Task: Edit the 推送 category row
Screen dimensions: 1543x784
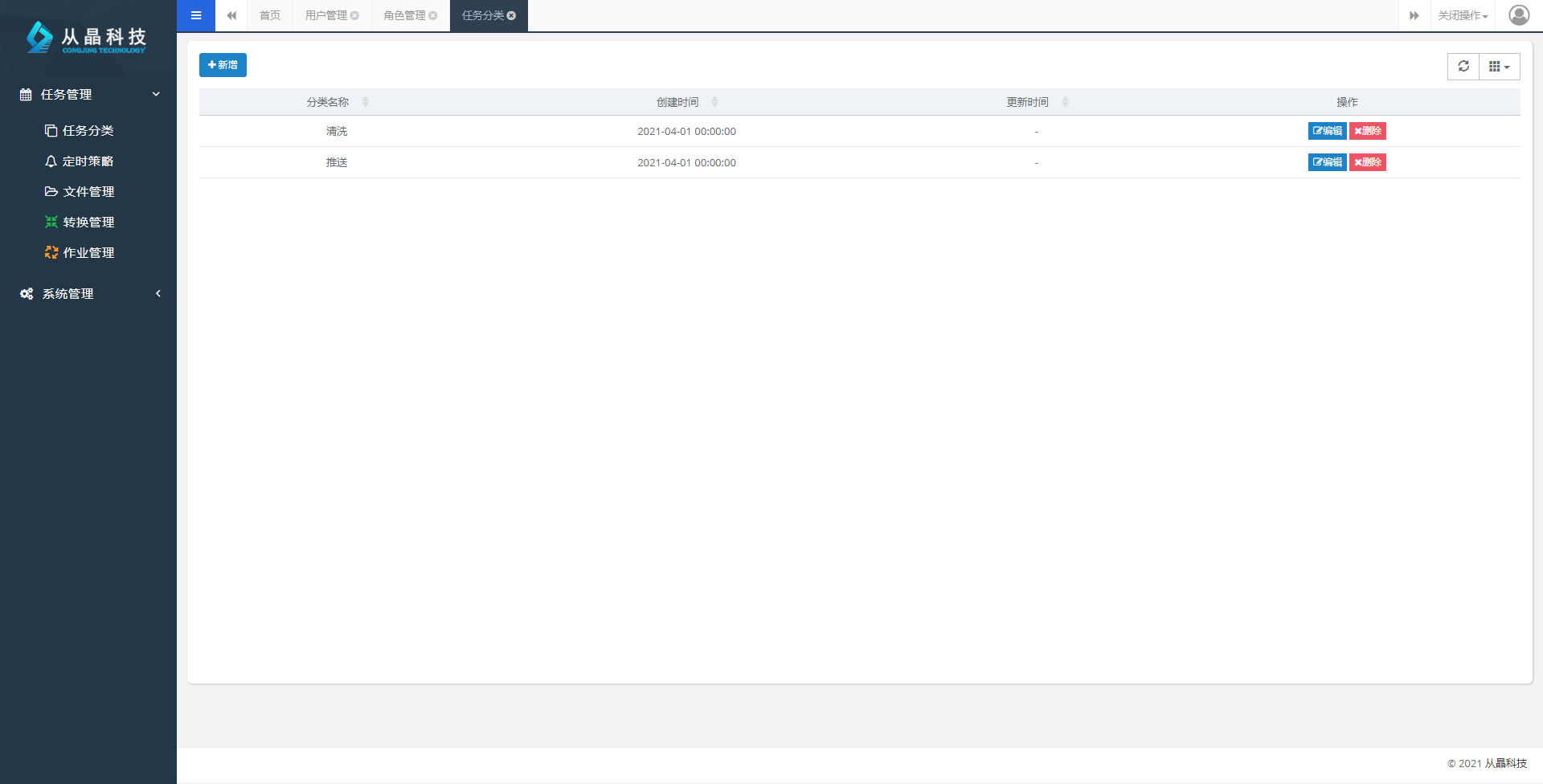Action: pos(1327,162)
